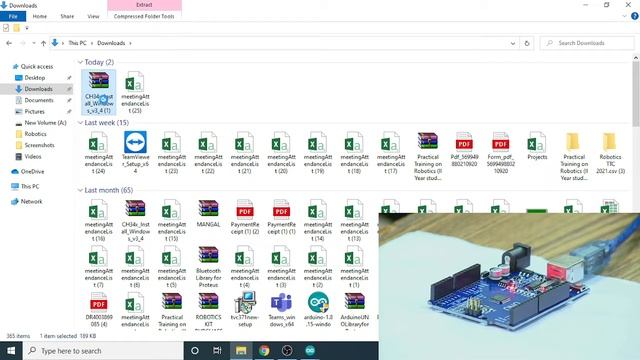640x360 pixels.
Task: Open the Compressed Folder Tools tab
Action: tap(144, 16)
